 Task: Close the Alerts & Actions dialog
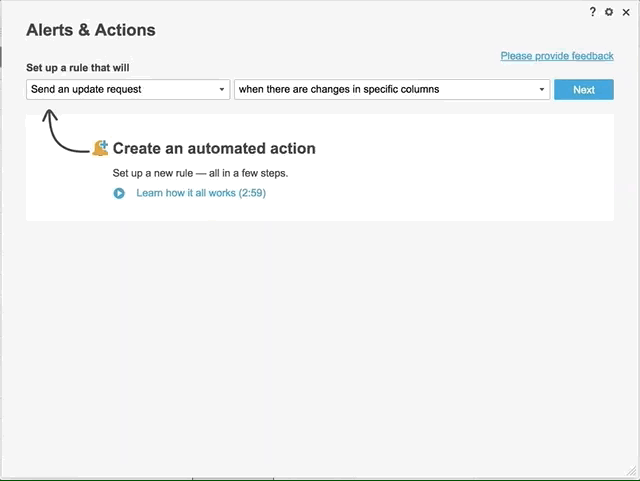click(x=626, y=12)
